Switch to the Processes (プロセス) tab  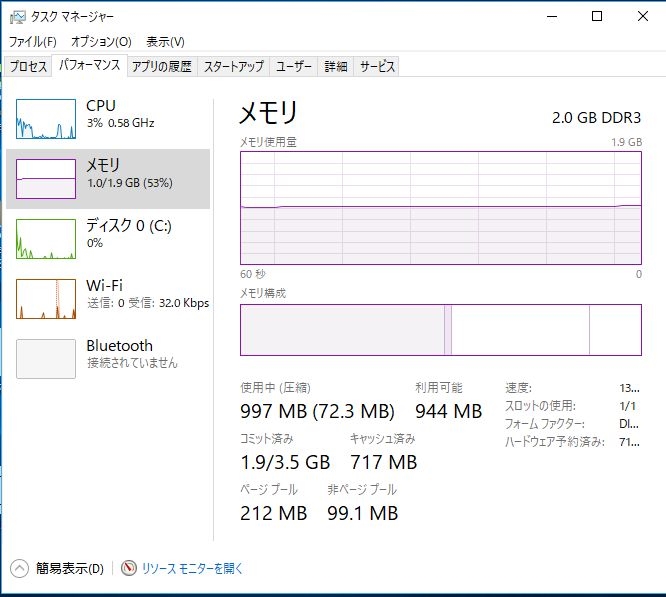(x=28, y=67)
